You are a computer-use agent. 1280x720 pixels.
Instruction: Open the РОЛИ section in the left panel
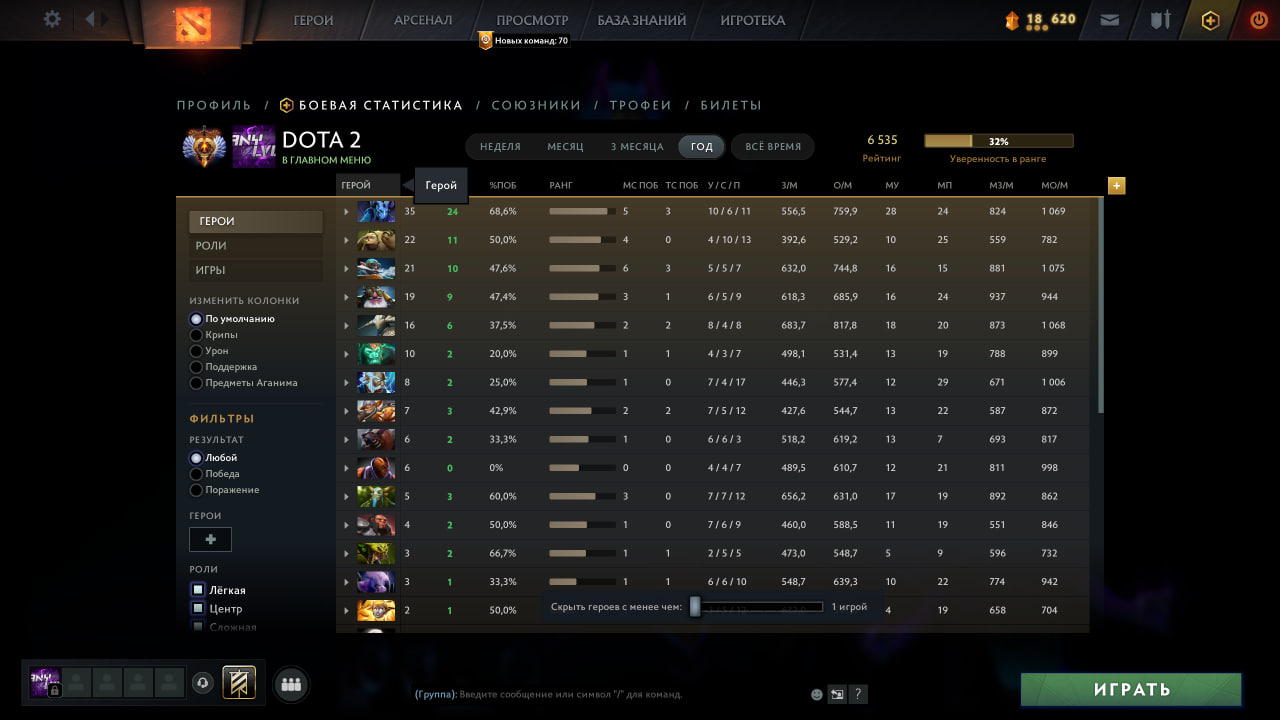click(256, 246)
